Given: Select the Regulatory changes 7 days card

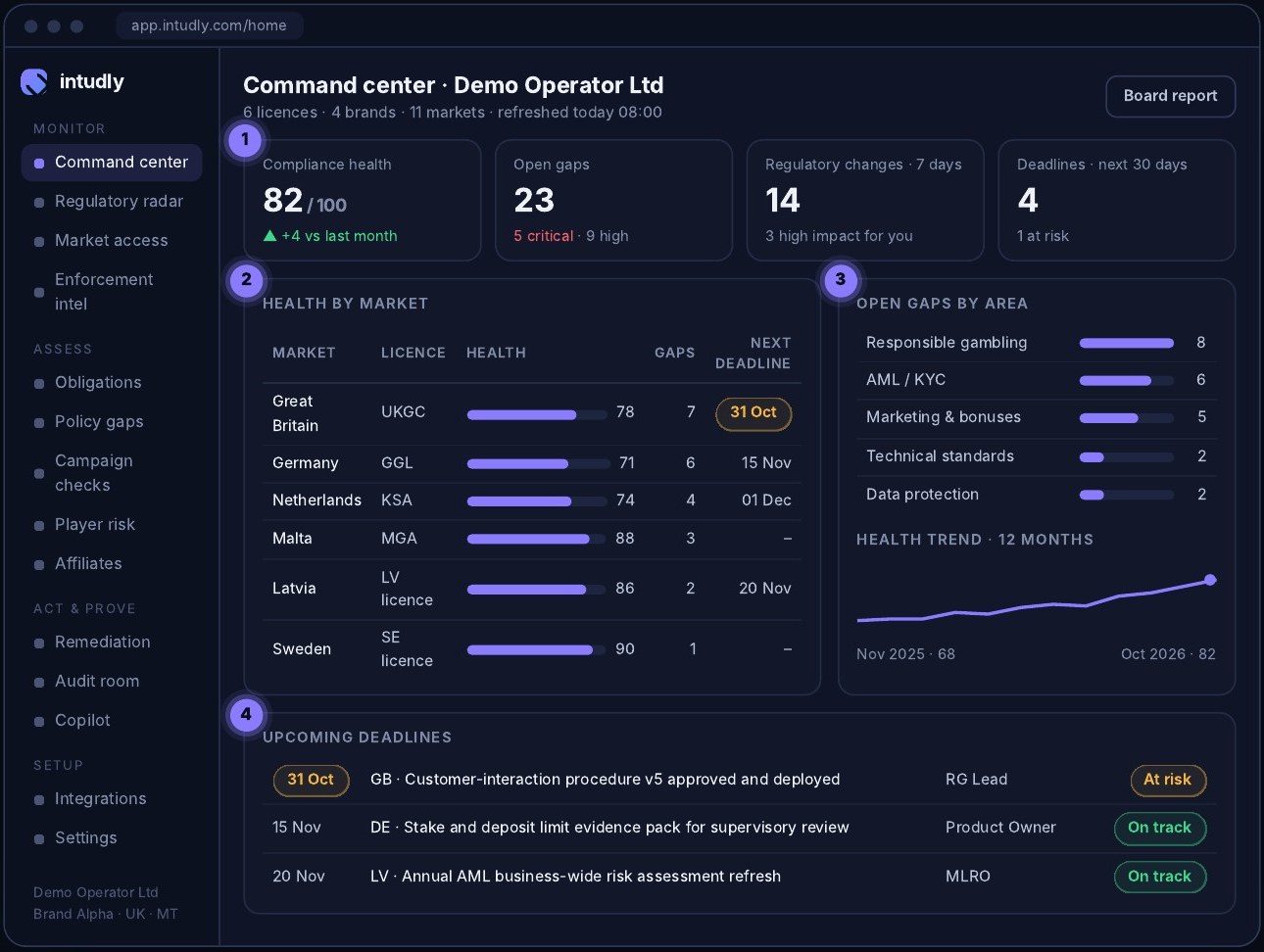Looking at the screenshot, I should click(x=865, y=200).
